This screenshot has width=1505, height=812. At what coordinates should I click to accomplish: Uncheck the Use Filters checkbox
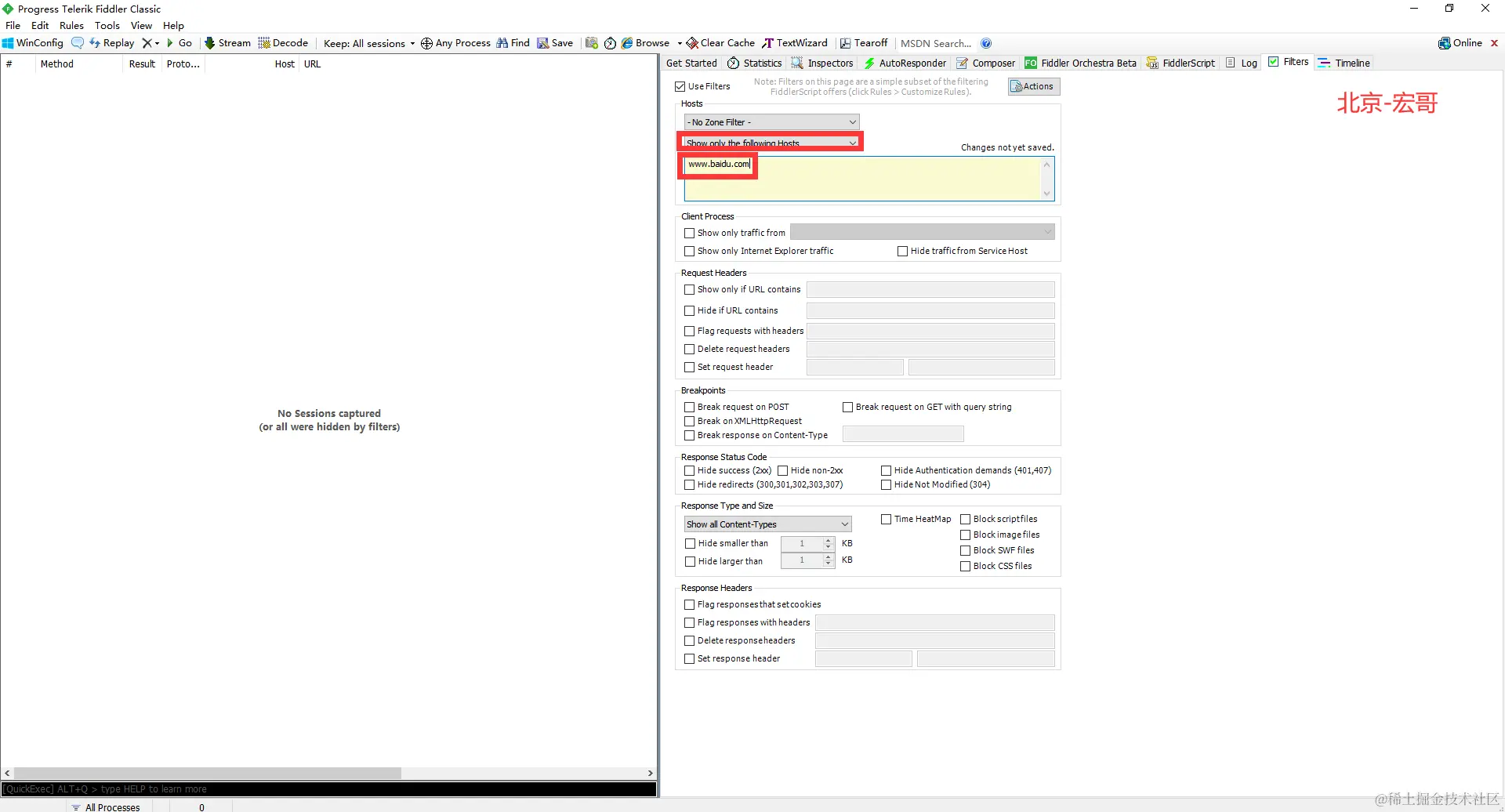coord(680,86)
